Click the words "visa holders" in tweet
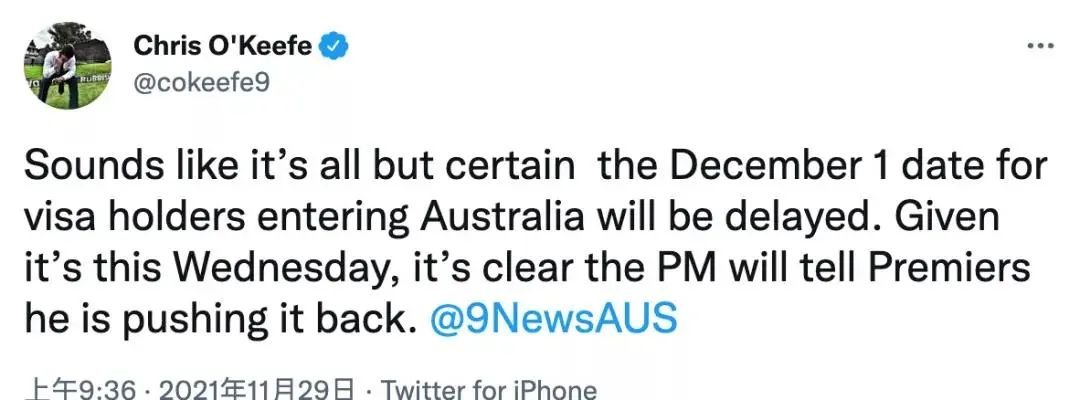Screen dimensions: 1080x400 pos(134,216)
